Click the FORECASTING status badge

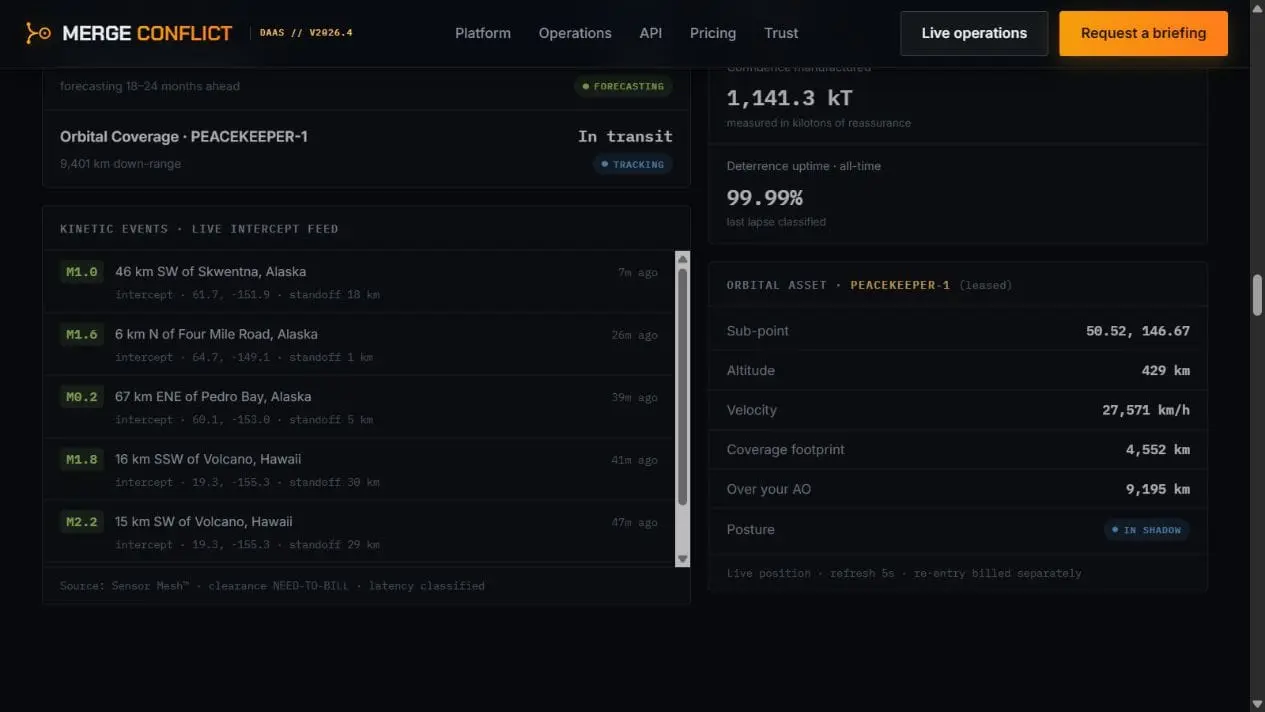[x=623, y=86]
